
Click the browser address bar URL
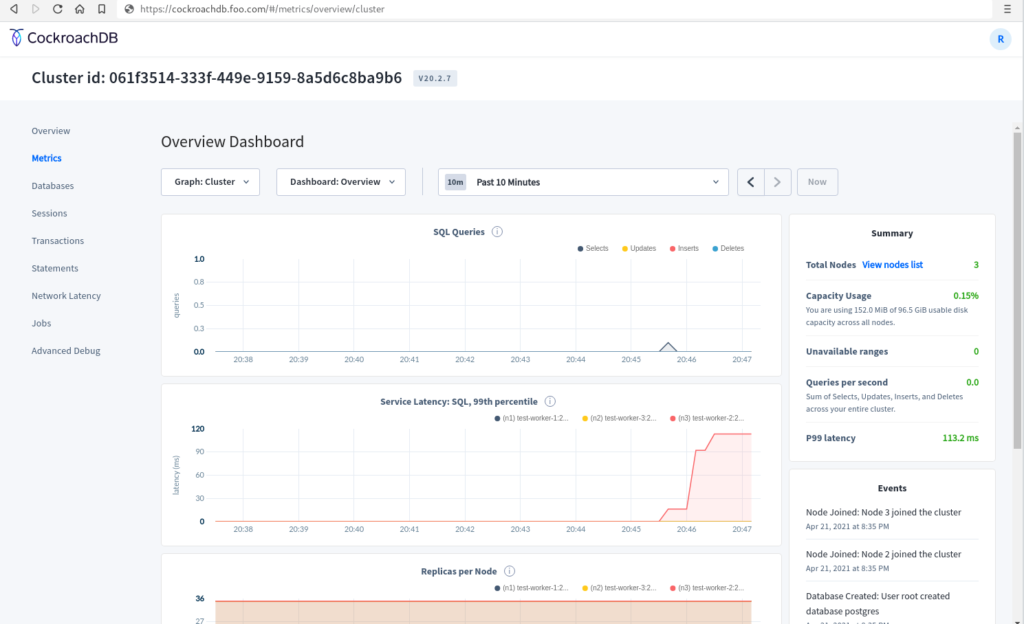pyautogui.click(x=262, y=9)
